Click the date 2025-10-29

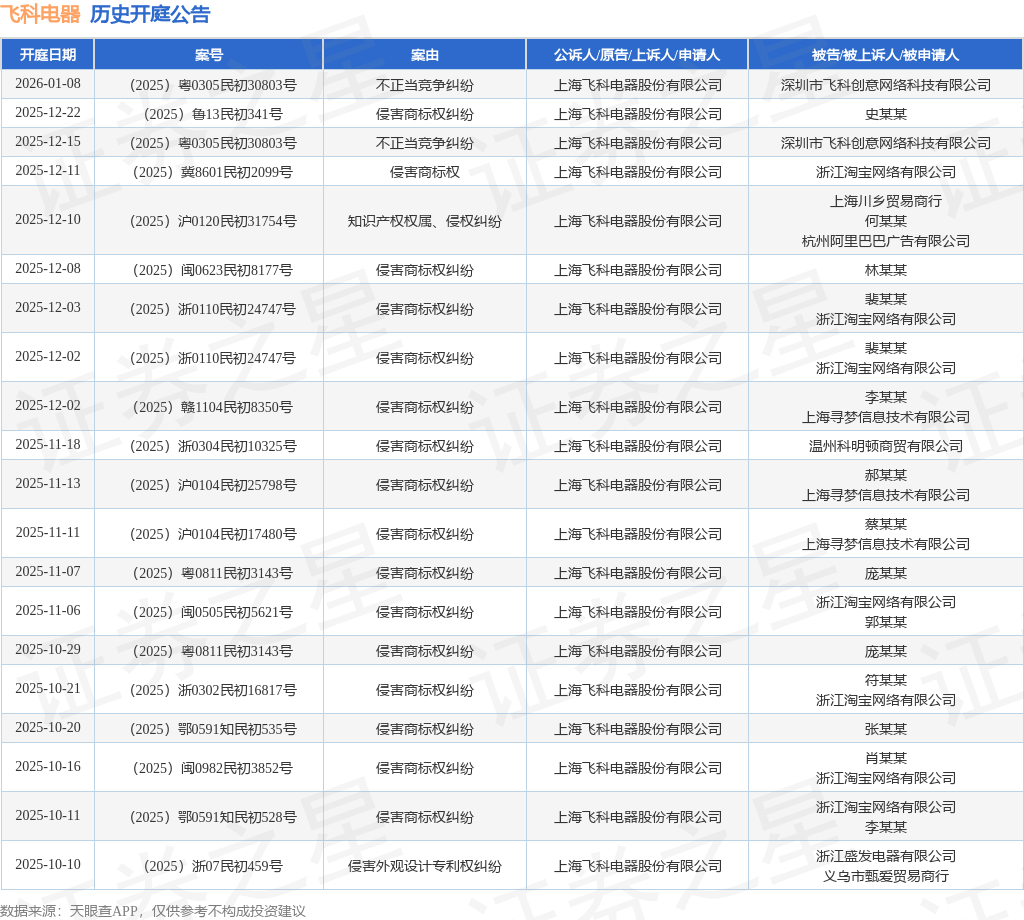(48, 650)
